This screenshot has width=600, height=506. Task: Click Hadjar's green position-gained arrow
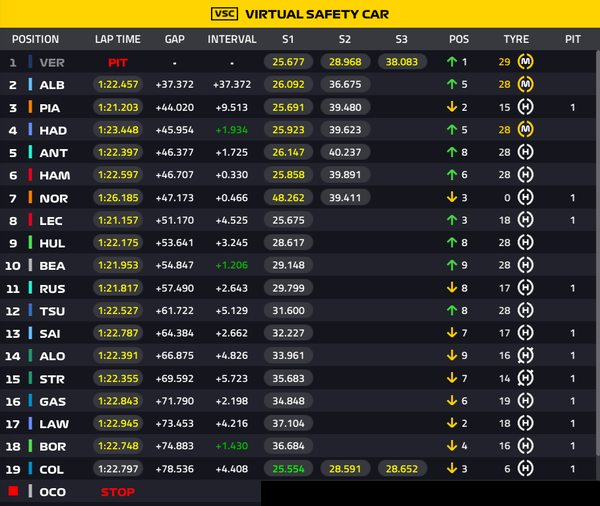tap(452, 130)
